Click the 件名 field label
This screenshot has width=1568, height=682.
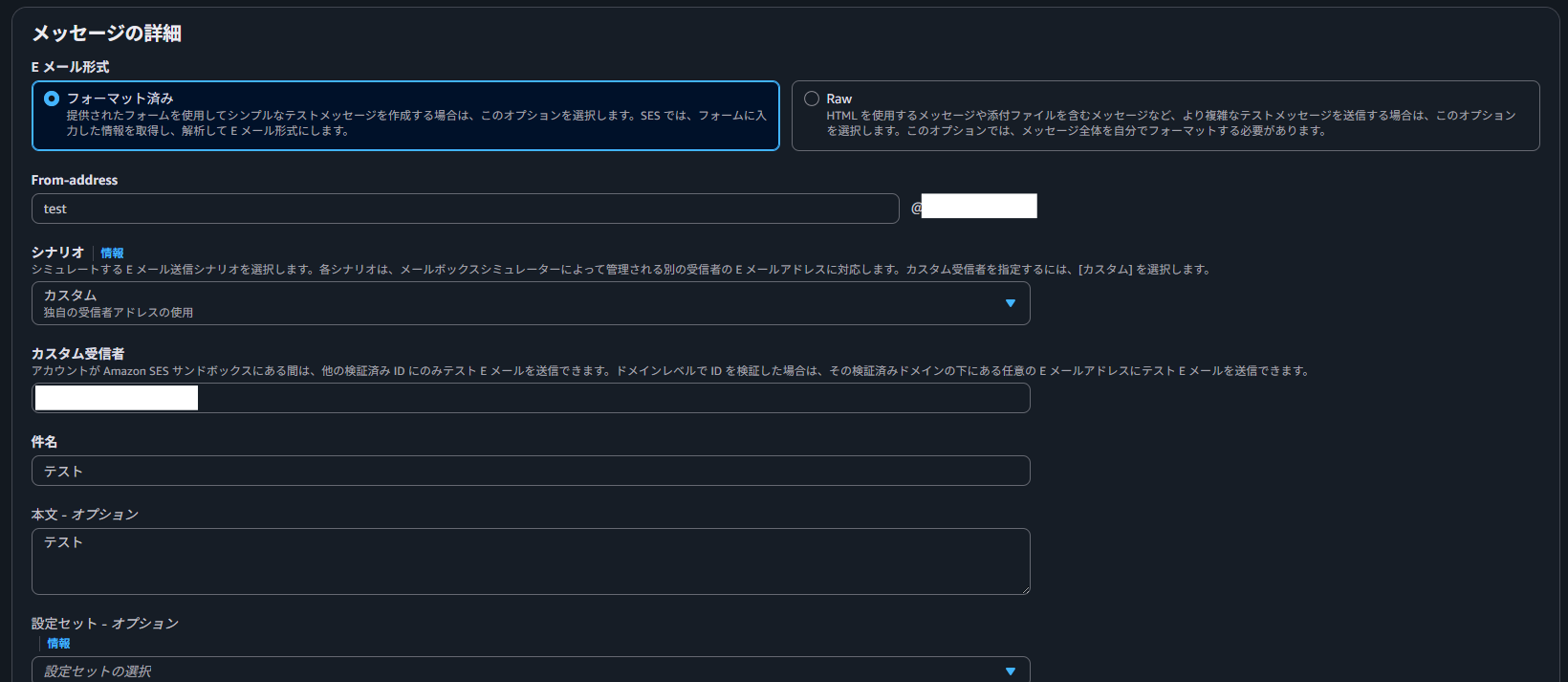click(44, 442)
